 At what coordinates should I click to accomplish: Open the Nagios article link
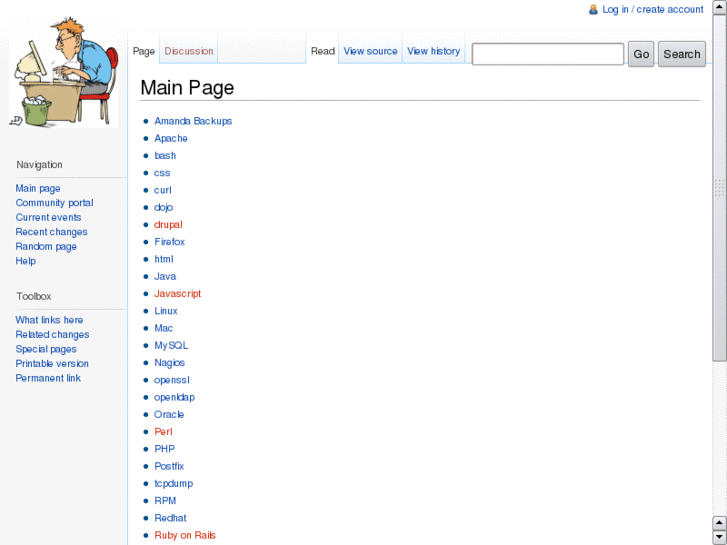click(x=169, y=363)
